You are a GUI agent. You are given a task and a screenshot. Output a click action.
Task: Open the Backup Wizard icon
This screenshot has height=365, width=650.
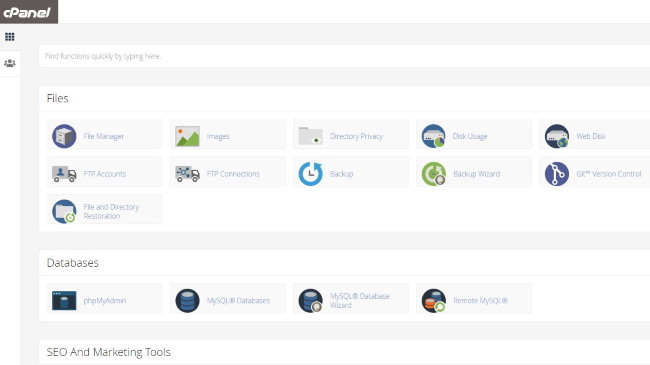coord(433,174)
